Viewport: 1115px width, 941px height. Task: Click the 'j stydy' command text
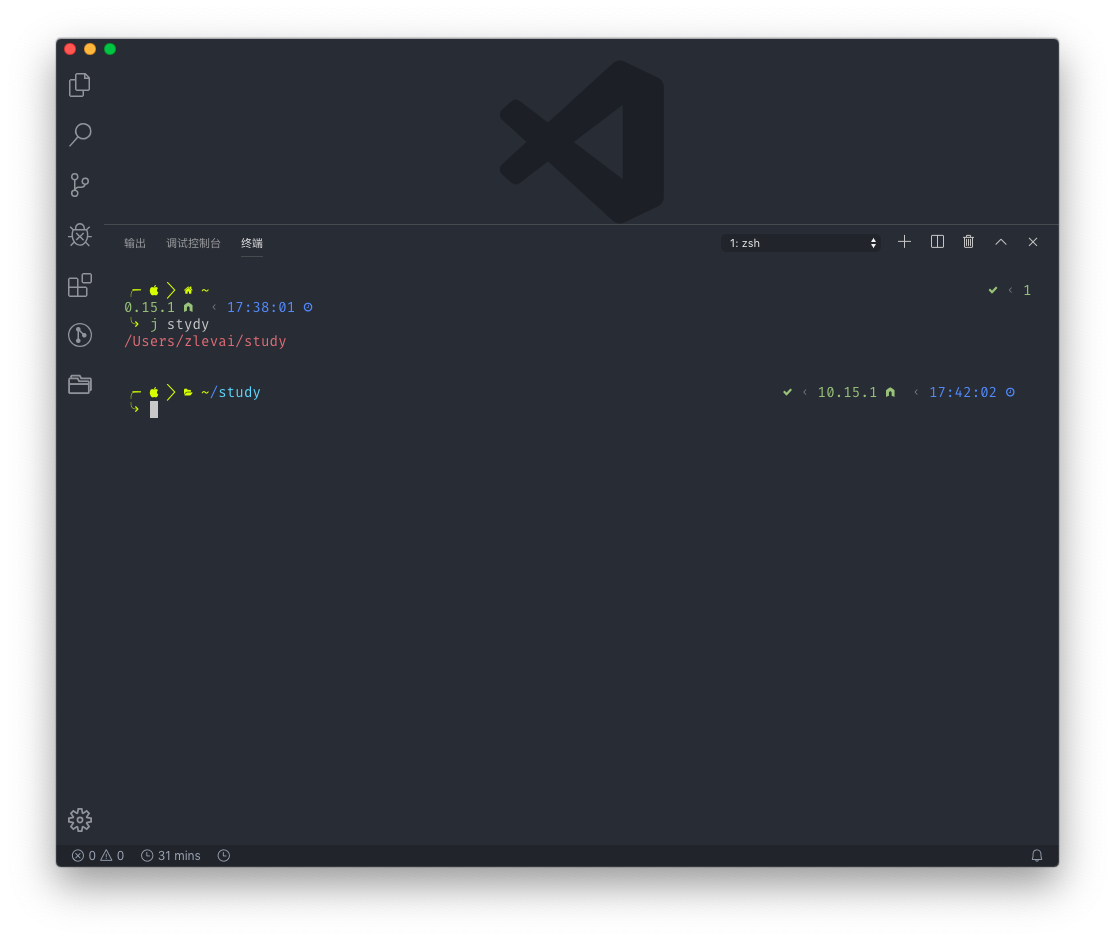[x=180, y=324]
